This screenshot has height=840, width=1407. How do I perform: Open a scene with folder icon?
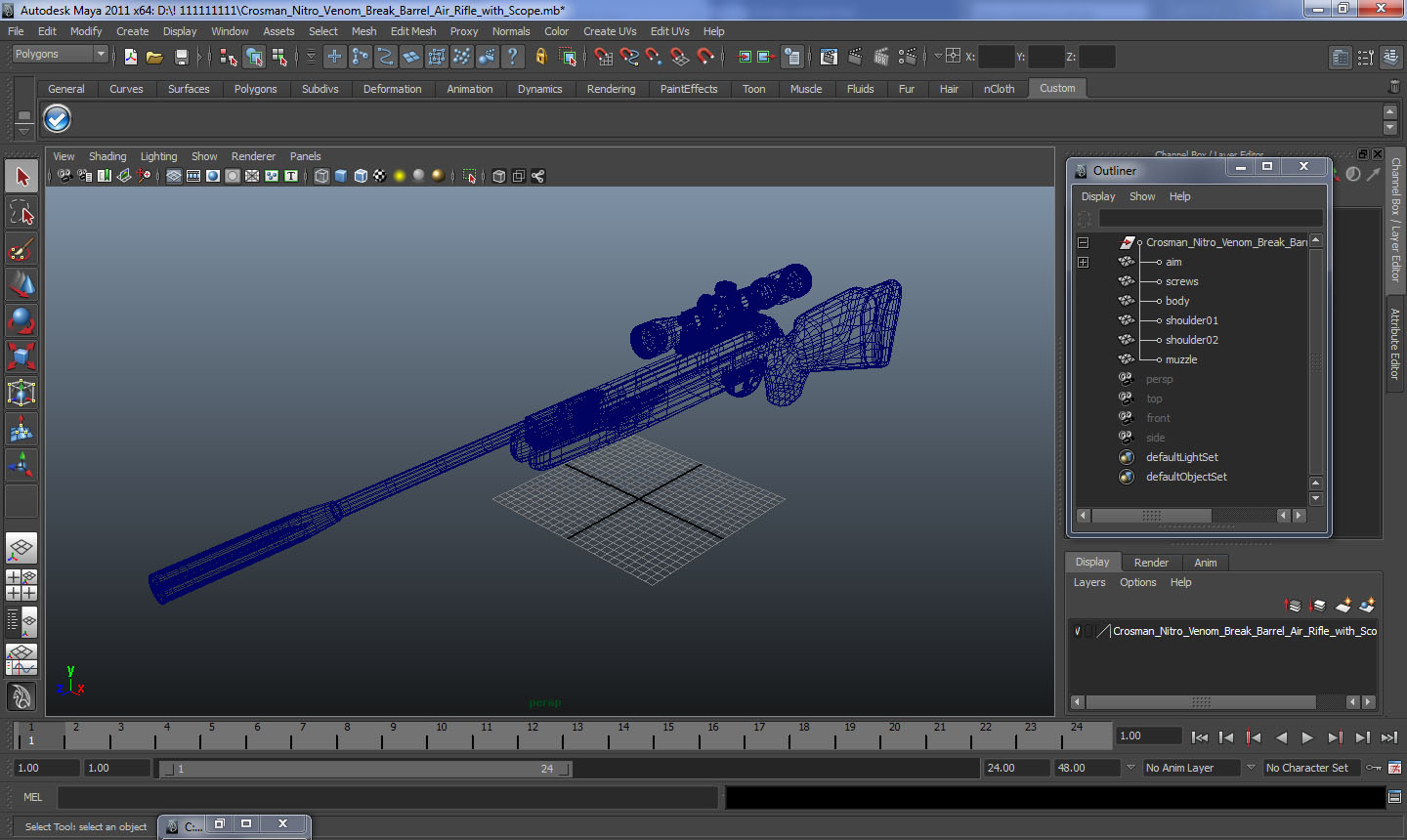click(154, 57)
